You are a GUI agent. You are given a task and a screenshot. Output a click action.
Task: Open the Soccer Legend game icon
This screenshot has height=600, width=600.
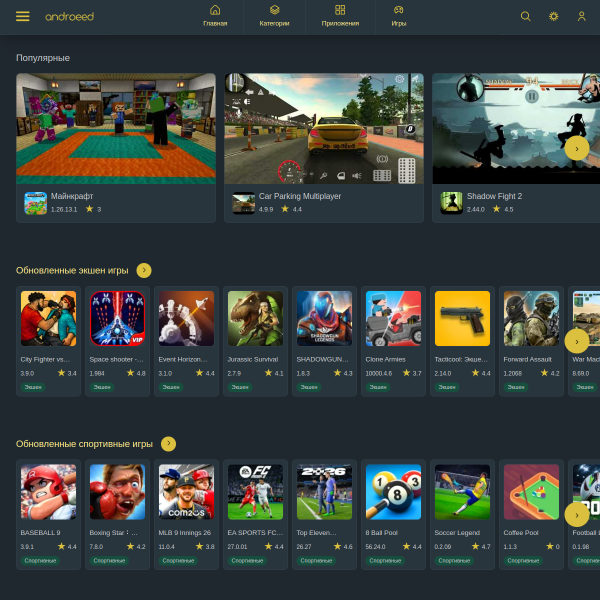click(462, 492)
